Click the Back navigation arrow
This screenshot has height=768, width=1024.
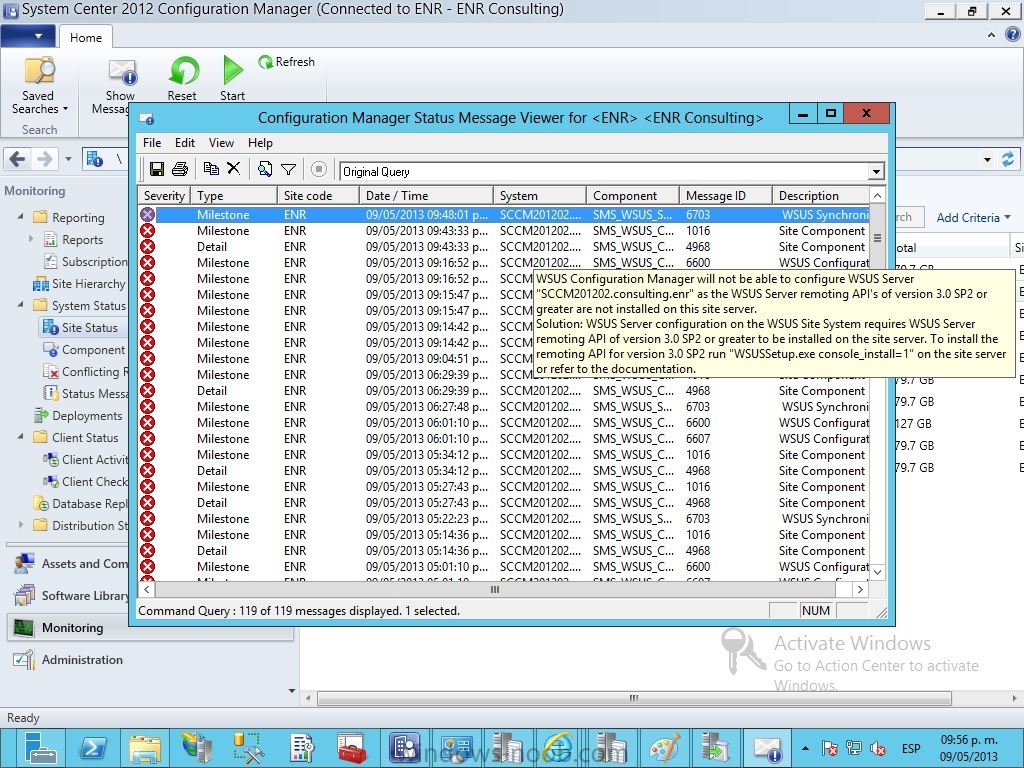click(18, 159)
